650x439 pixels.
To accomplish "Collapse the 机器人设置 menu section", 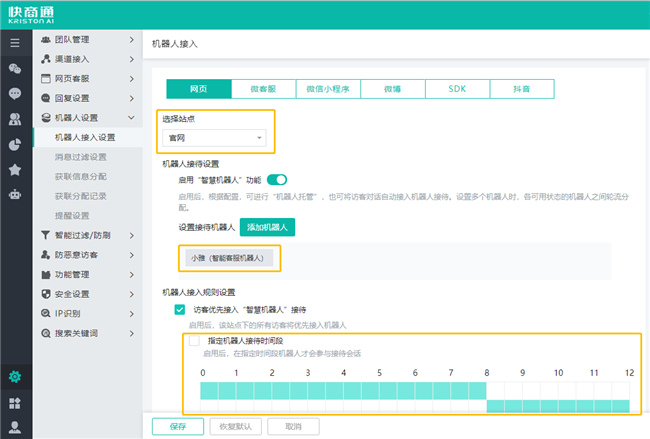I will click(85, 117).
